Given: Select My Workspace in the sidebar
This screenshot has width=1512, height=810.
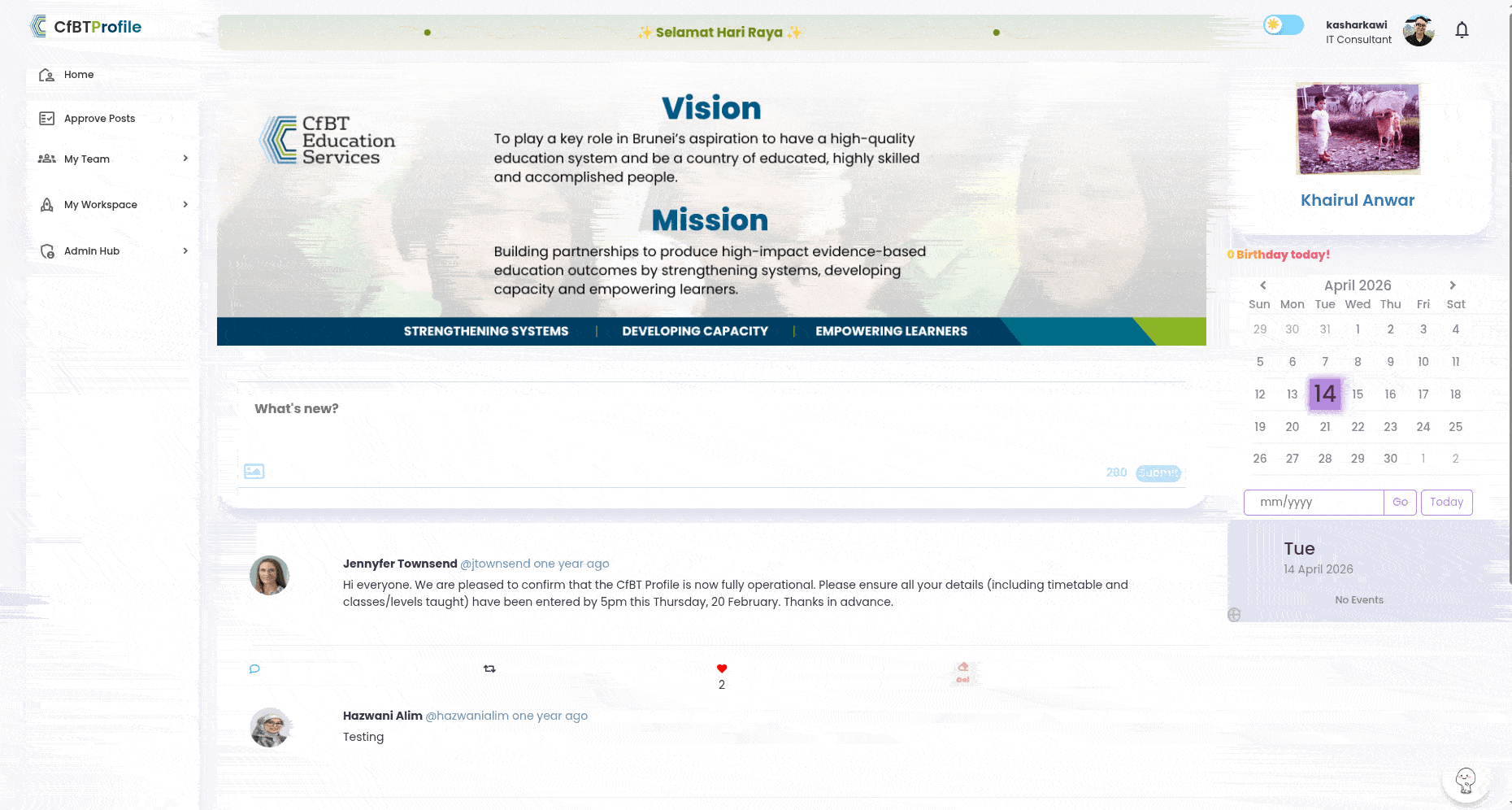Looking at the screenshot, I should coord(100,204).
